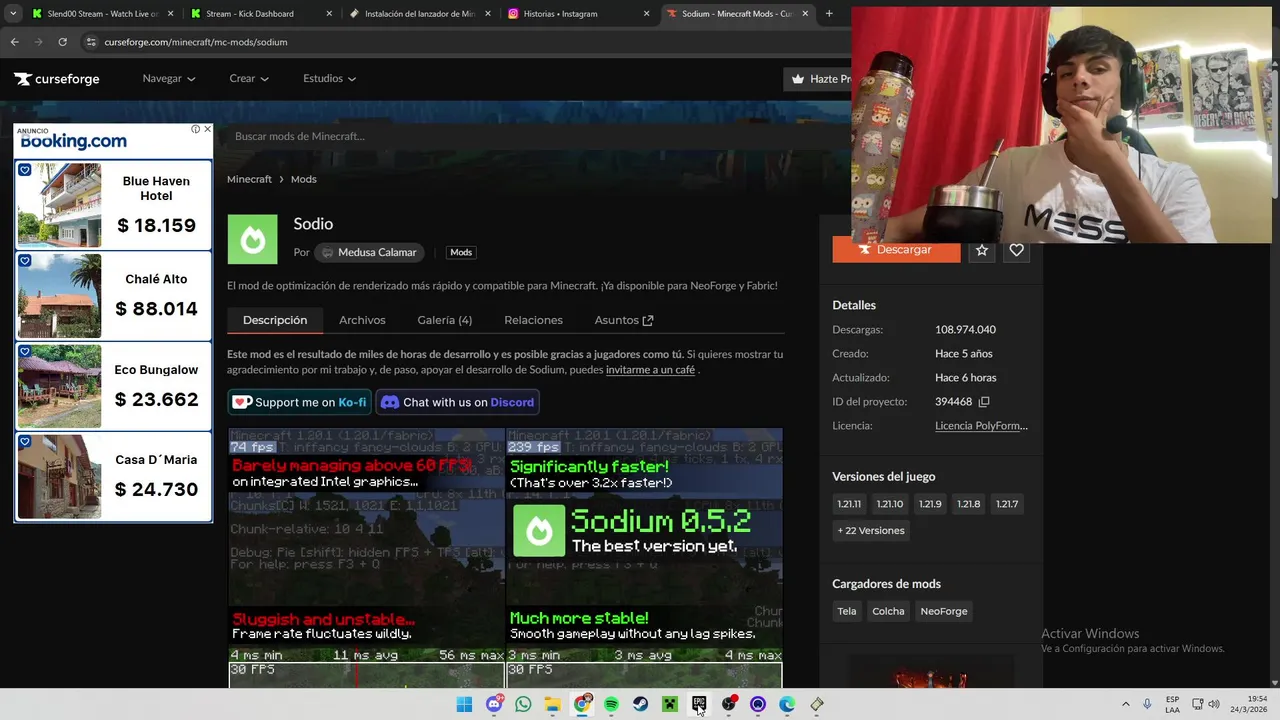Click the orange Descargar button

click(896, 250)
